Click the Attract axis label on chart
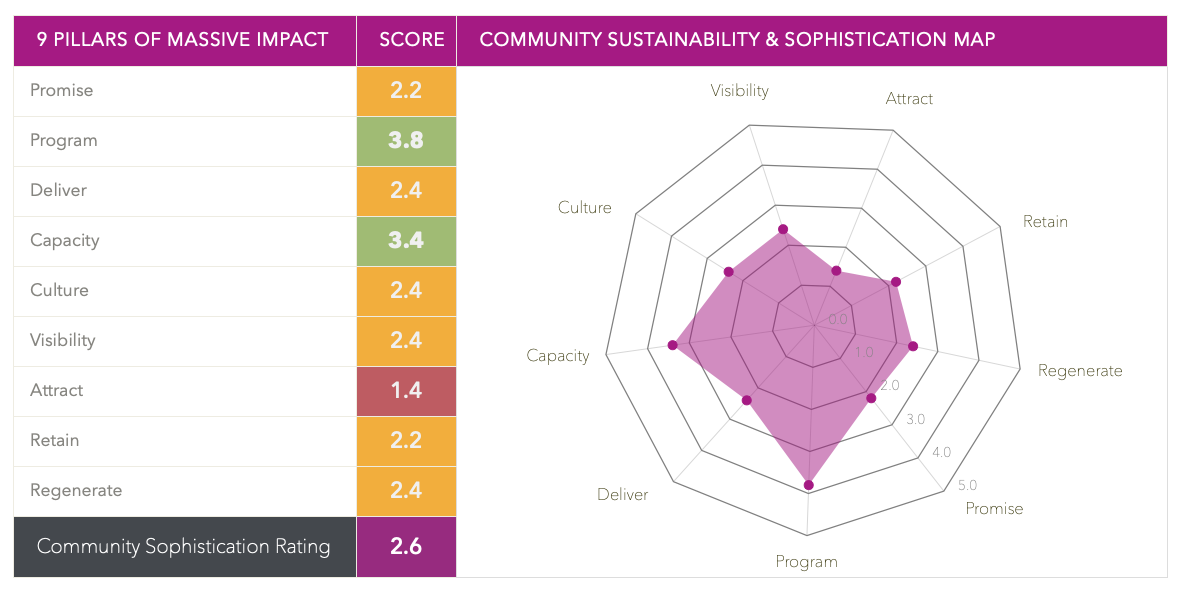The image size is (1181, 596). (x=909, y=99)
